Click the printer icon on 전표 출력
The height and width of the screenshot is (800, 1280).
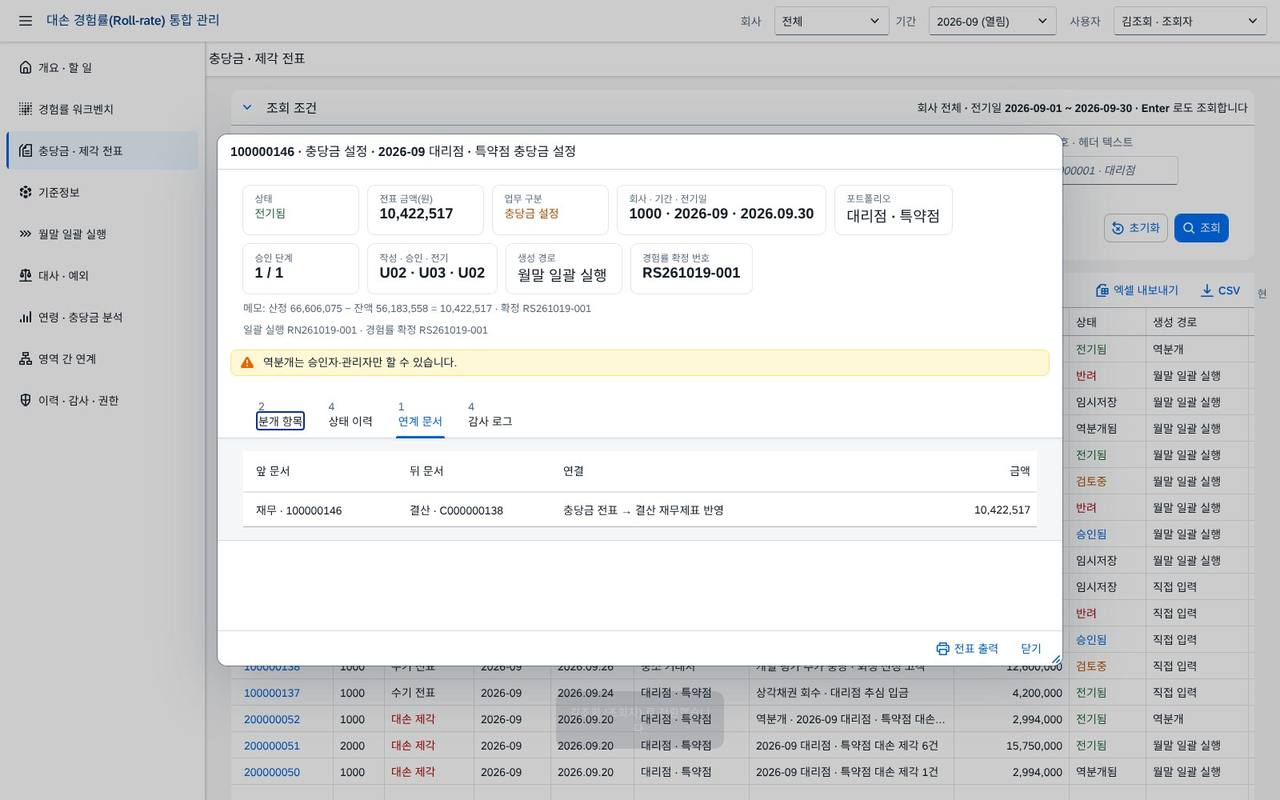click(942, 648)
